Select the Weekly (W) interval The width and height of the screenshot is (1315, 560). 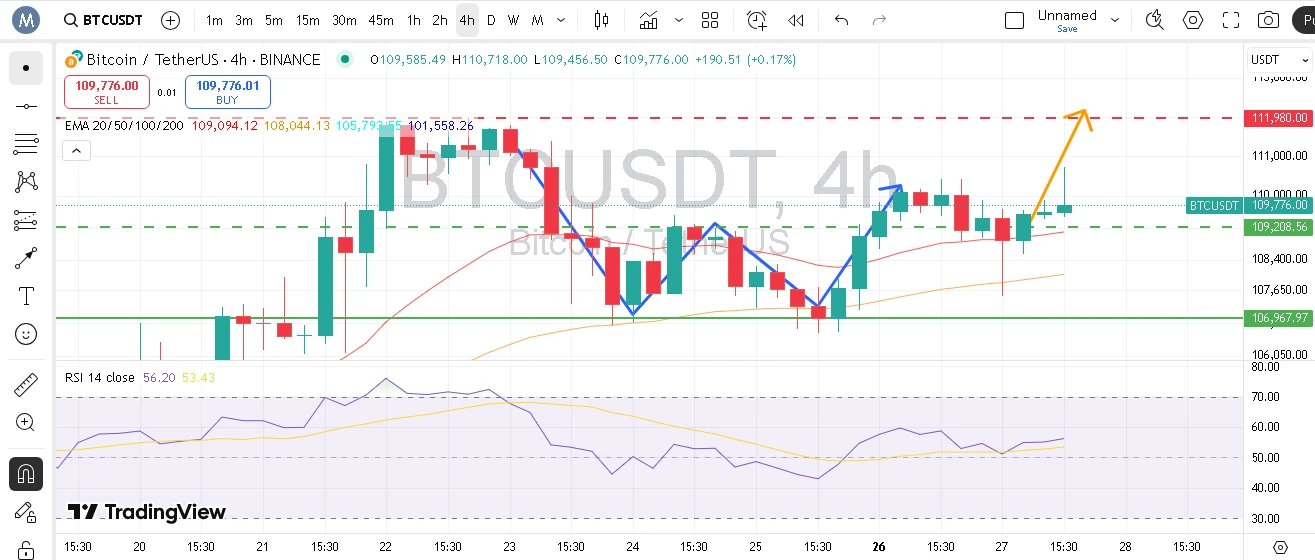(x=514, y=20)
